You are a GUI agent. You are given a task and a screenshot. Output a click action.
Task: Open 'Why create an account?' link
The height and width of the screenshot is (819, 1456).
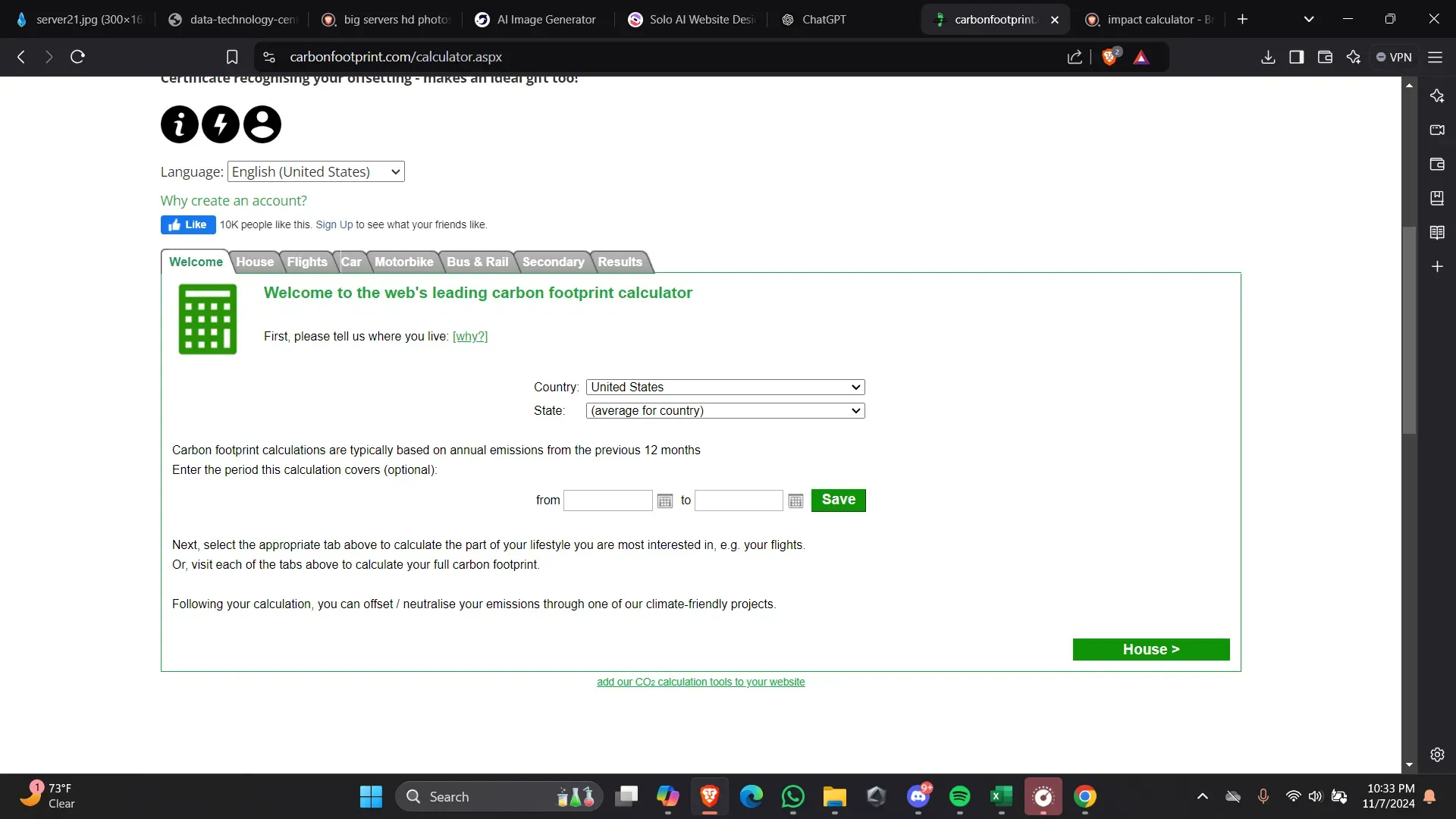[x=234, y=200]
